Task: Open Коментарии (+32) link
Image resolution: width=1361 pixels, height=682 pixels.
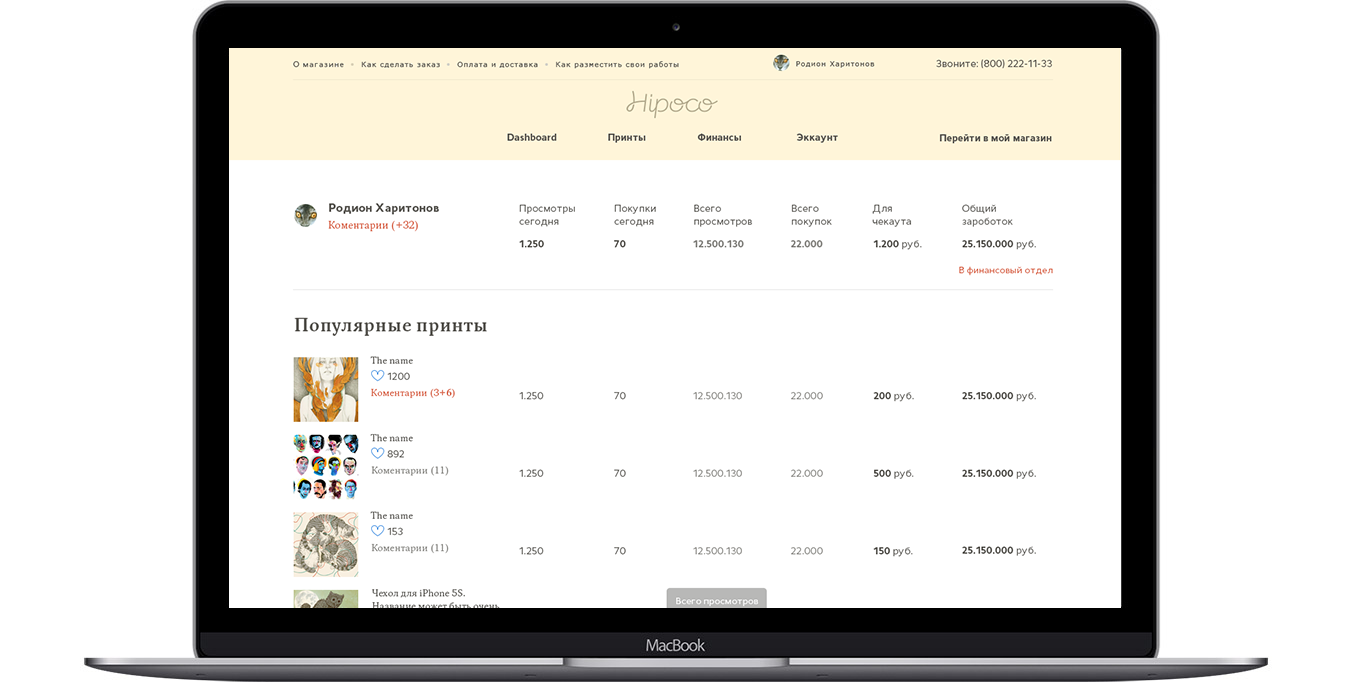Action: coord(373,225)
